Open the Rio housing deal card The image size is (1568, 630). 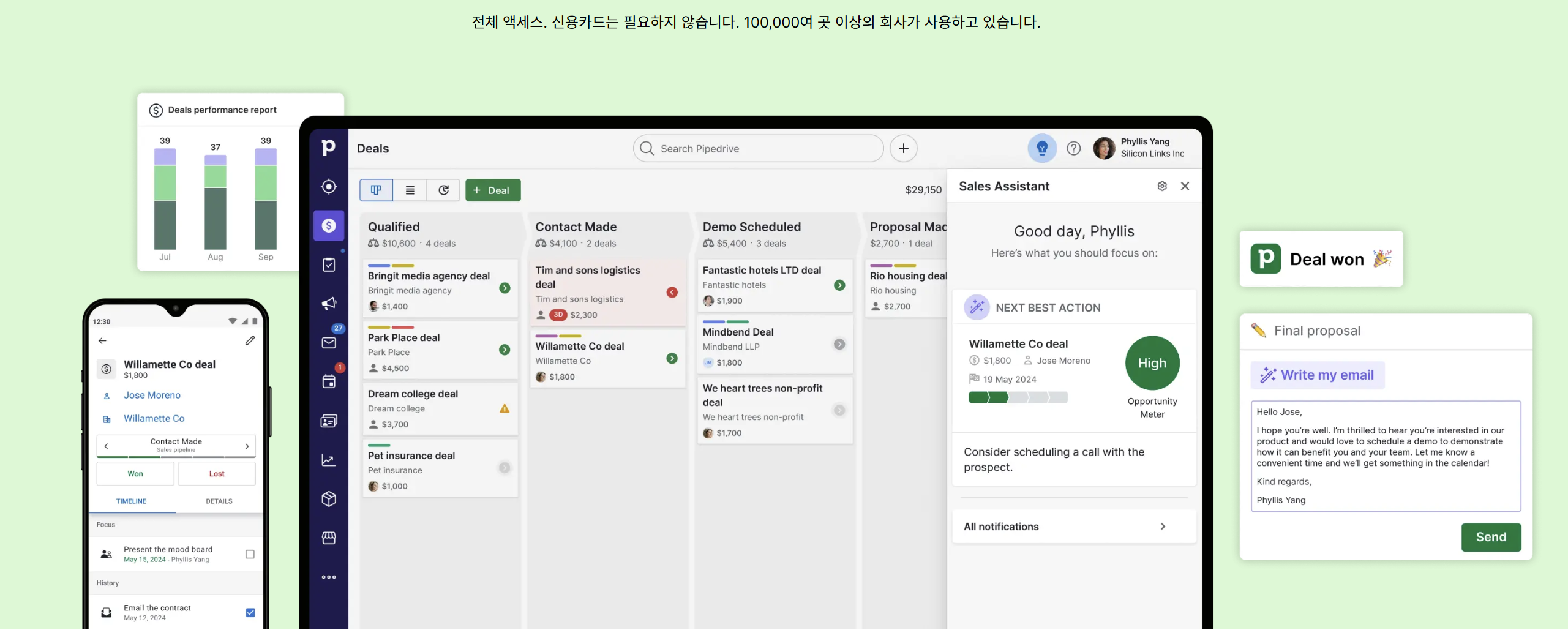[906, 288]
